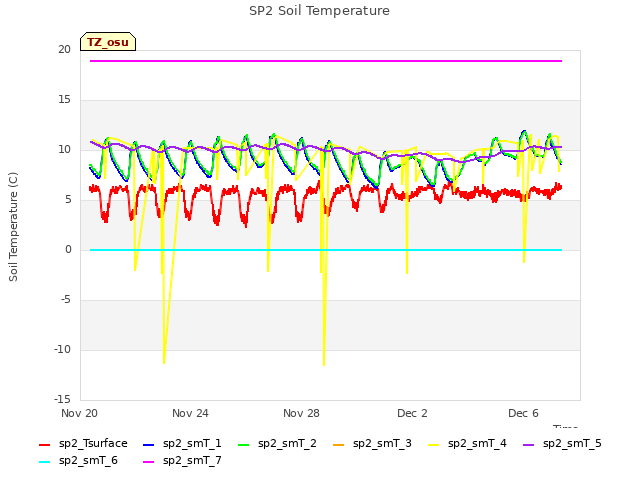Toggle the sp2_smT_2 legend entry
The width and height of the screenshot is (640, 480).
[x=277, y=444]
